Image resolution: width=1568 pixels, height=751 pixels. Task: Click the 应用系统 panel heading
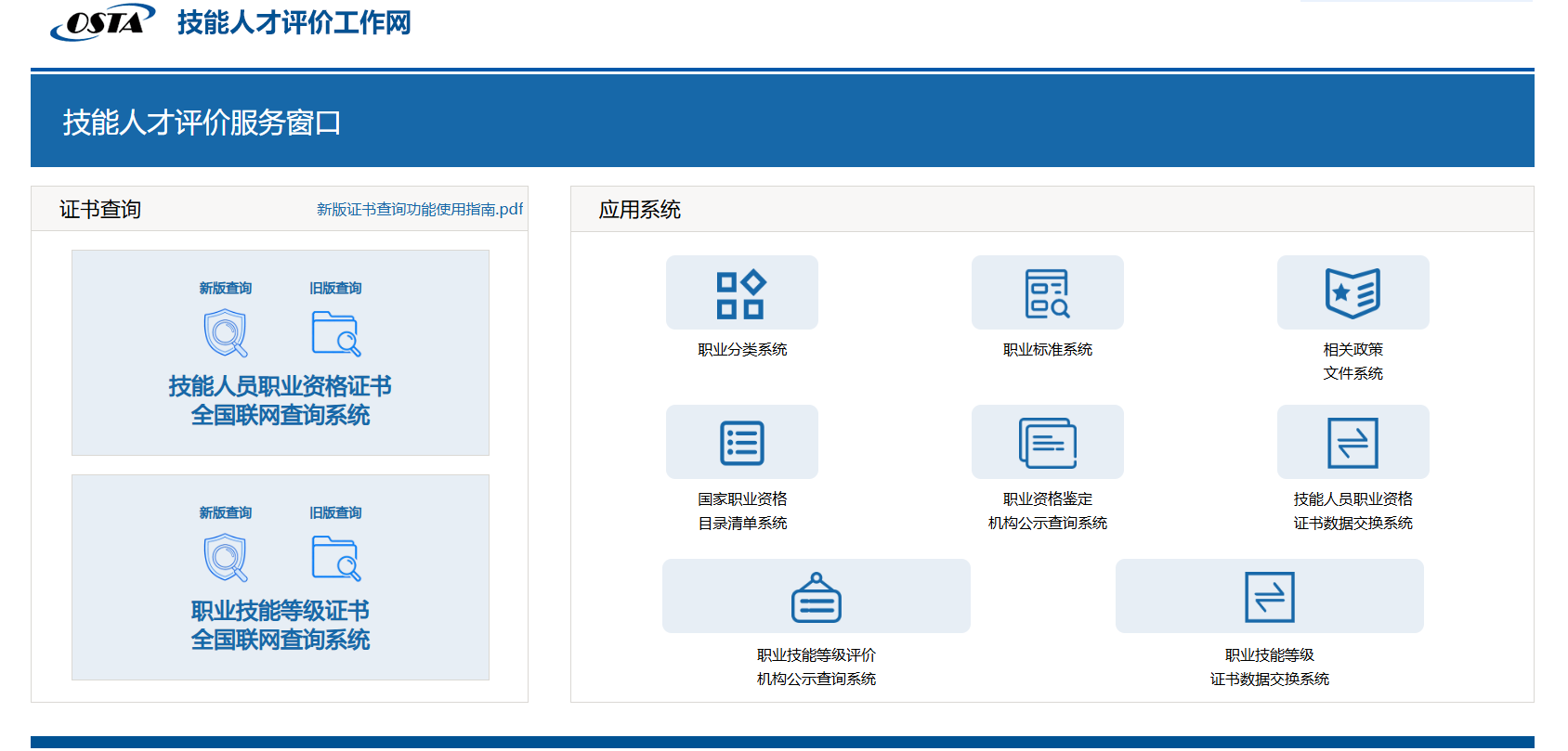[x=640, y=209]
